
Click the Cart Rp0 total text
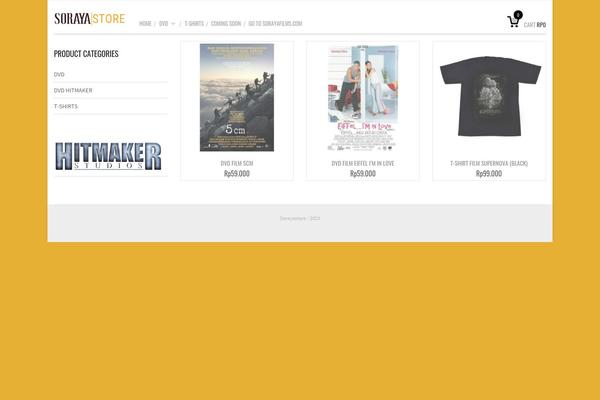point(535,25)
